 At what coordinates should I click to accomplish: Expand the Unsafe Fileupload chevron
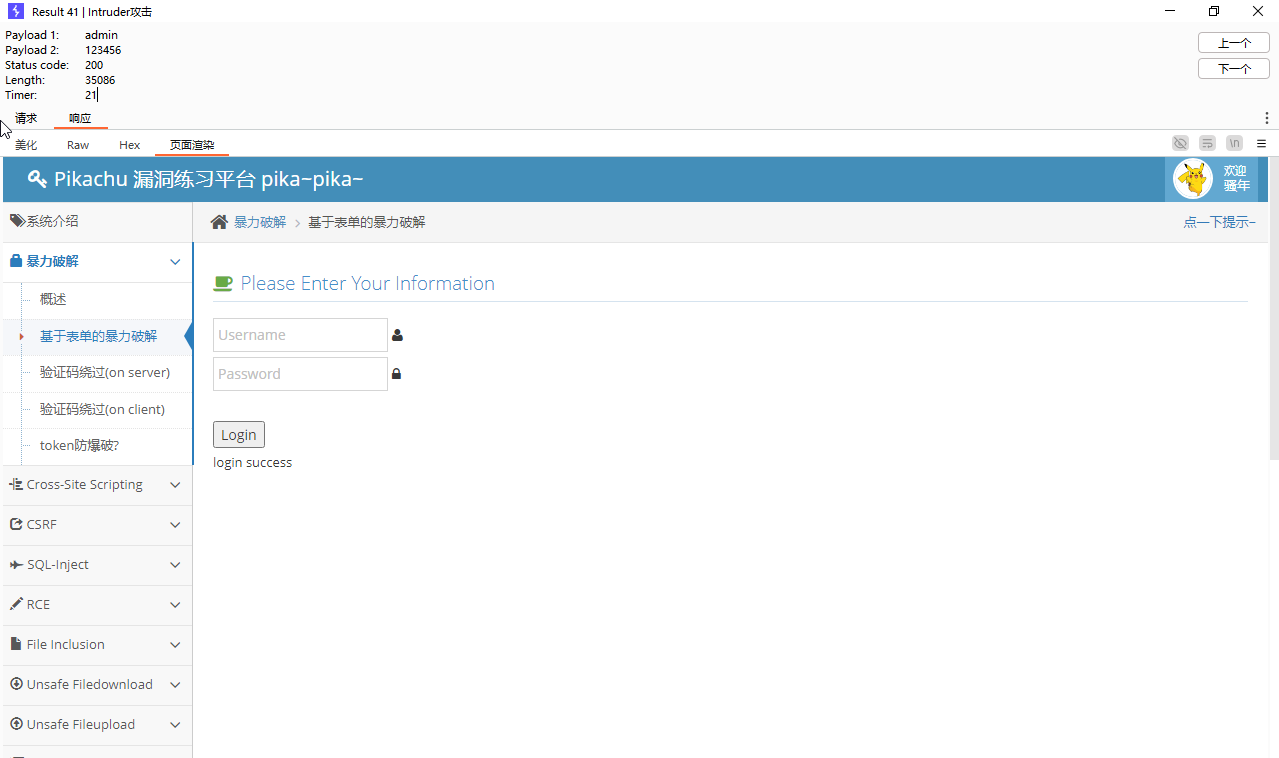(x=175, y=725)
